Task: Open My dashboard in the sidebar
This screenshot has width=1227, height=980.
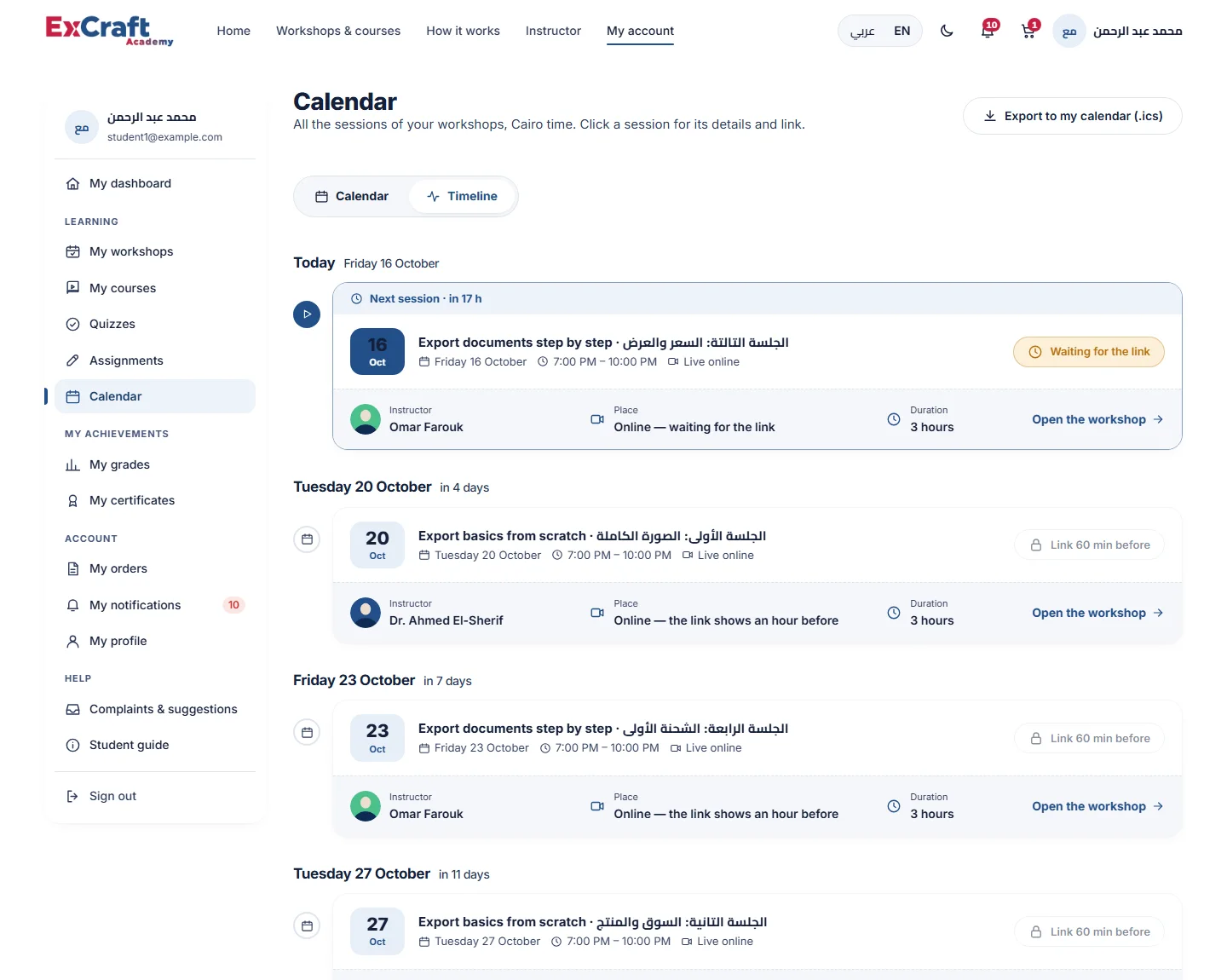Action: click(x=155, y=183)
